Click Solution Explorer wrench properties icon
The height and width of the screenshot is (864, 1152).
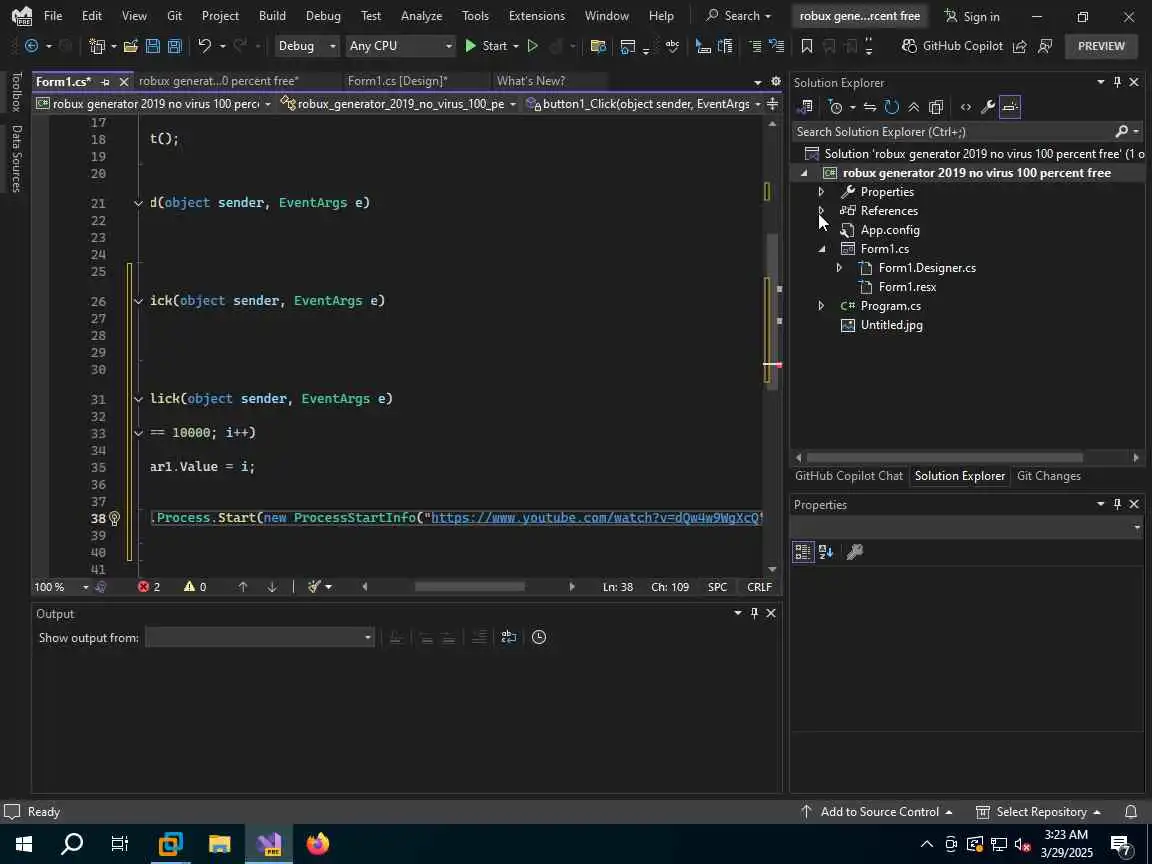987,107
